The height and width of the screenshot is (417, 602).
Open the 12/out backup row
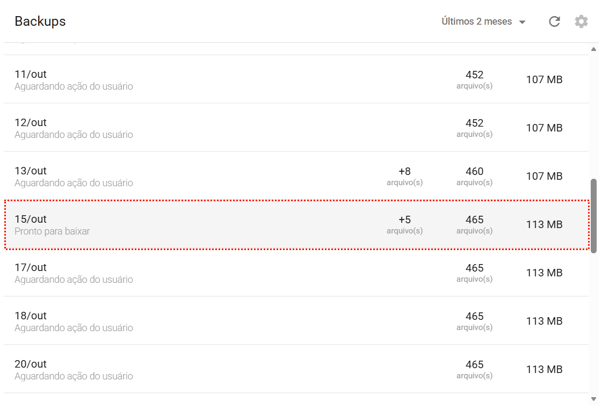200,128
